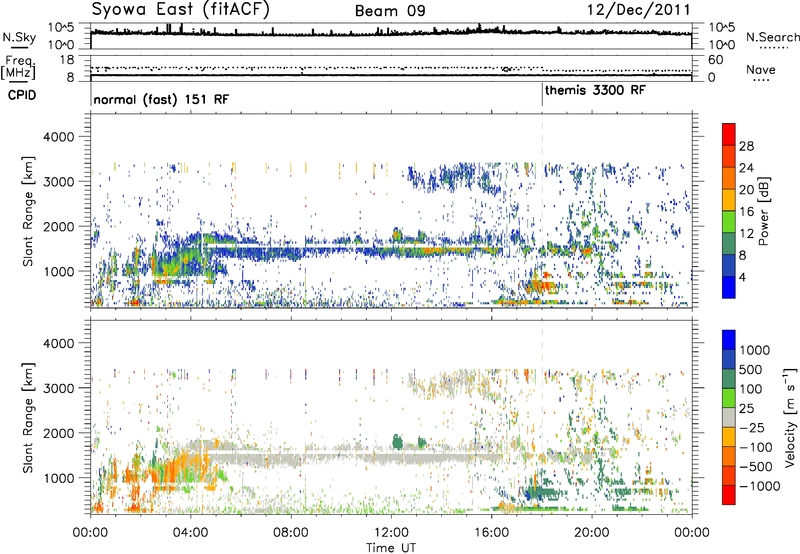Click 'Slant Range [km]' label of velocity panel
800x554 pixels.
tap(28, 417)
